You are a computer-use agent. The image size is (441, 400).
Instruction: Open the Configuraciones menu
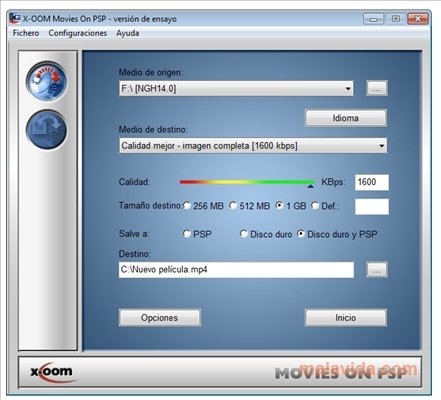pyautogui.click(x=78, y=33)
